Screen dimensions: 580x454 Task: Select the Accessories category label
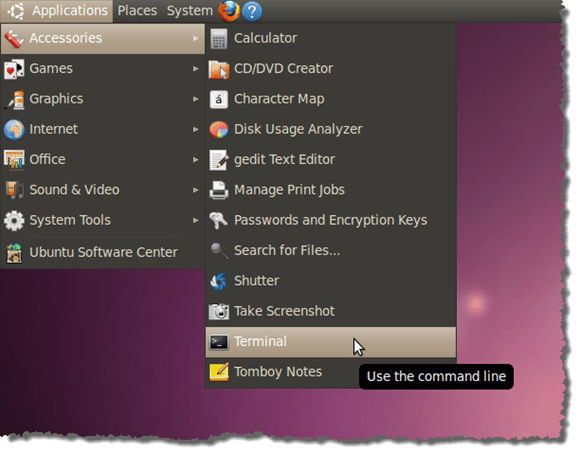pyautogui.click(x=65, y=38)
